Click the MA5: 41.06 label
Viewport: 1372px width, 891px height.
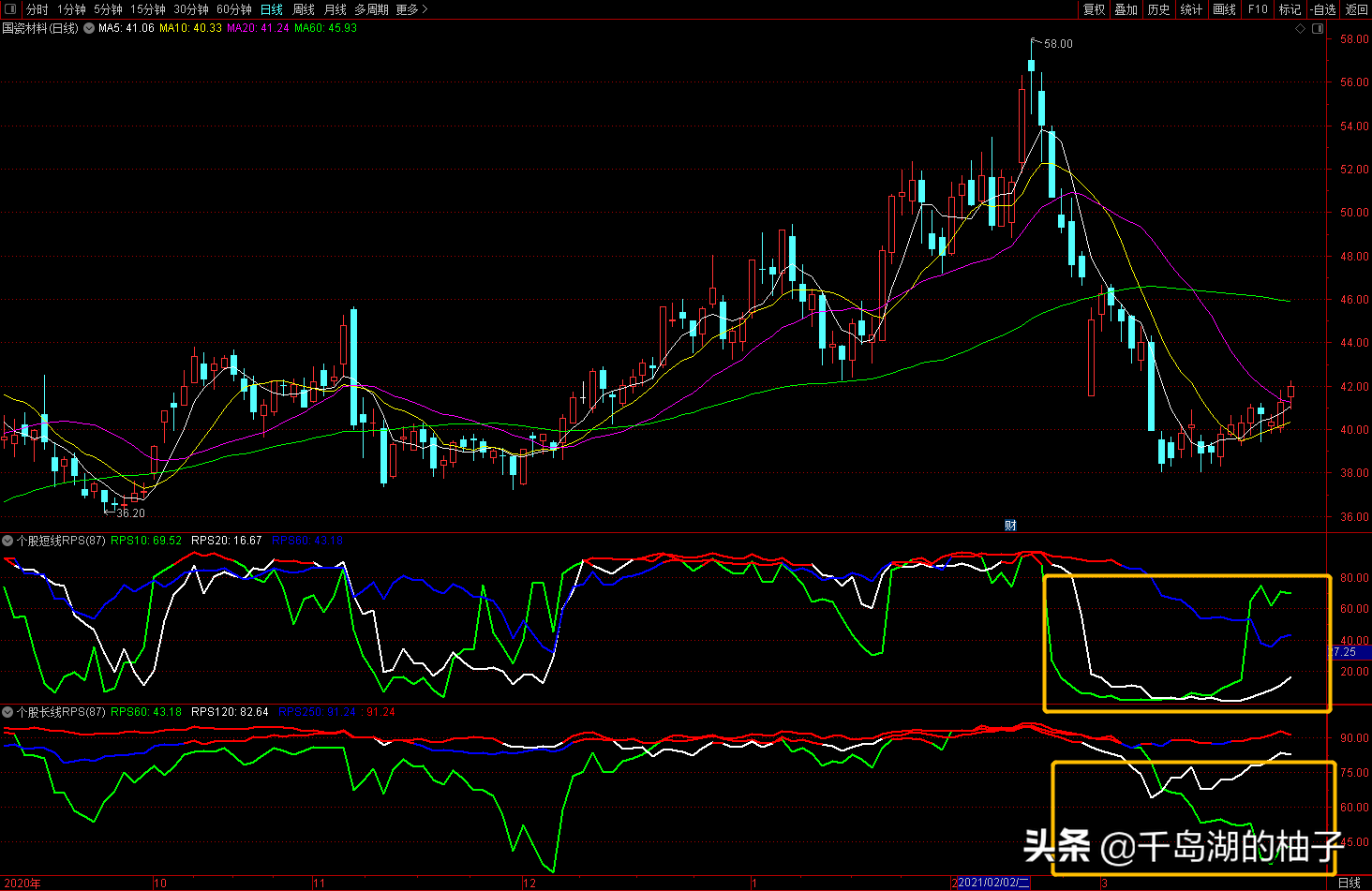pyautogui.click(x=127, y=28)
